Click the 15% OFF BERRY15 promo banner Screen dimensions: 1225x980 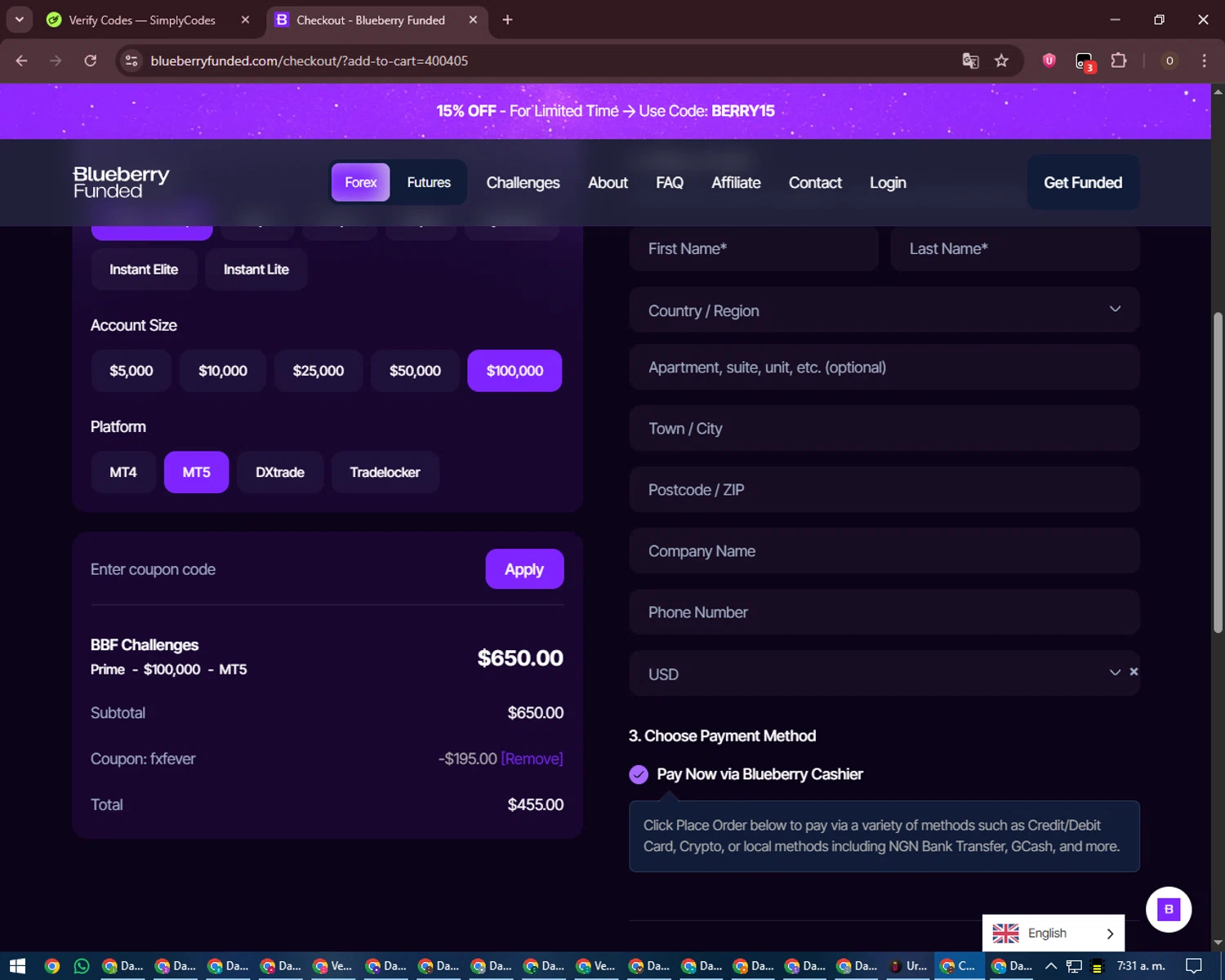605,111
